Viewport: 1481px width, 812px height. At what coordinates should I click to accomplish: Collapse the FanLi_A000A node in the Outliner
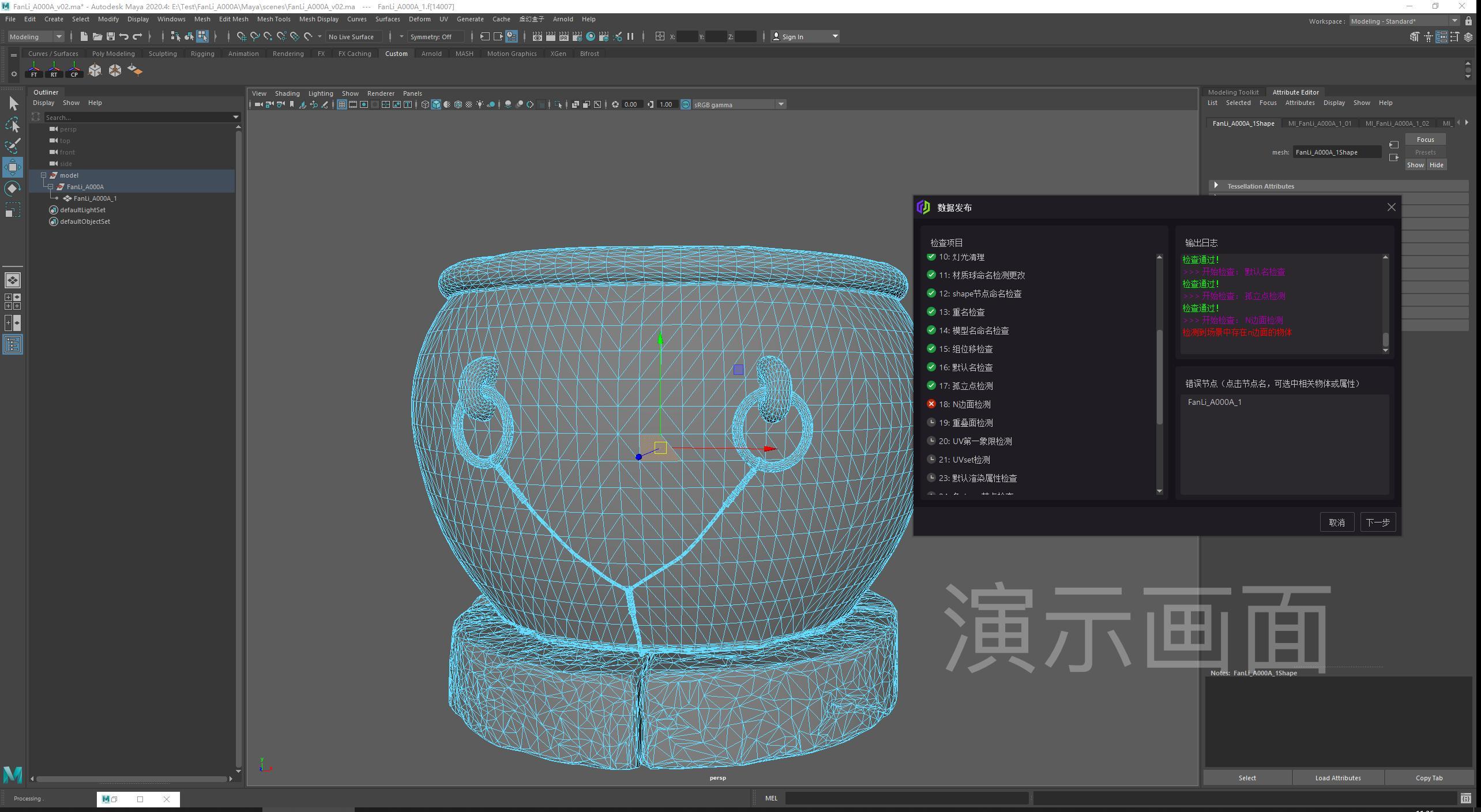click(x=51, y=187)
